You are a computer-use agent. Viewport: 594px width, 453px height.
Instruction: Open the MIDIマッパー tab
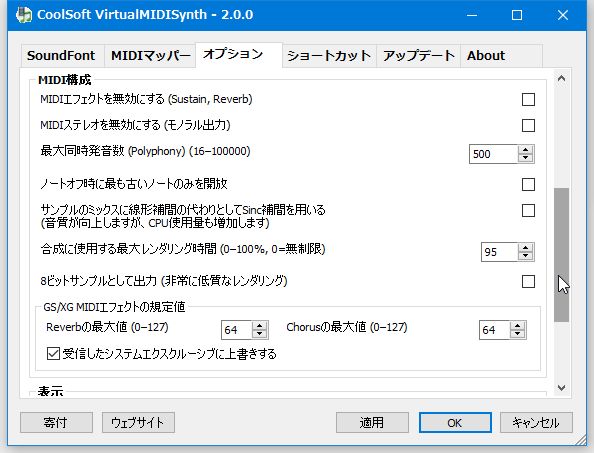click(x=150, y=56)
